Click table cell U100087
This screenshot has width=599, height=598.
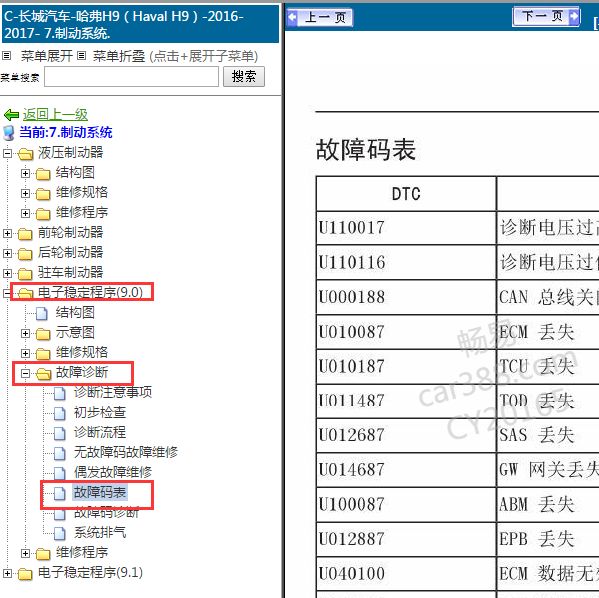pyautogui.click(x=406, y=504)
